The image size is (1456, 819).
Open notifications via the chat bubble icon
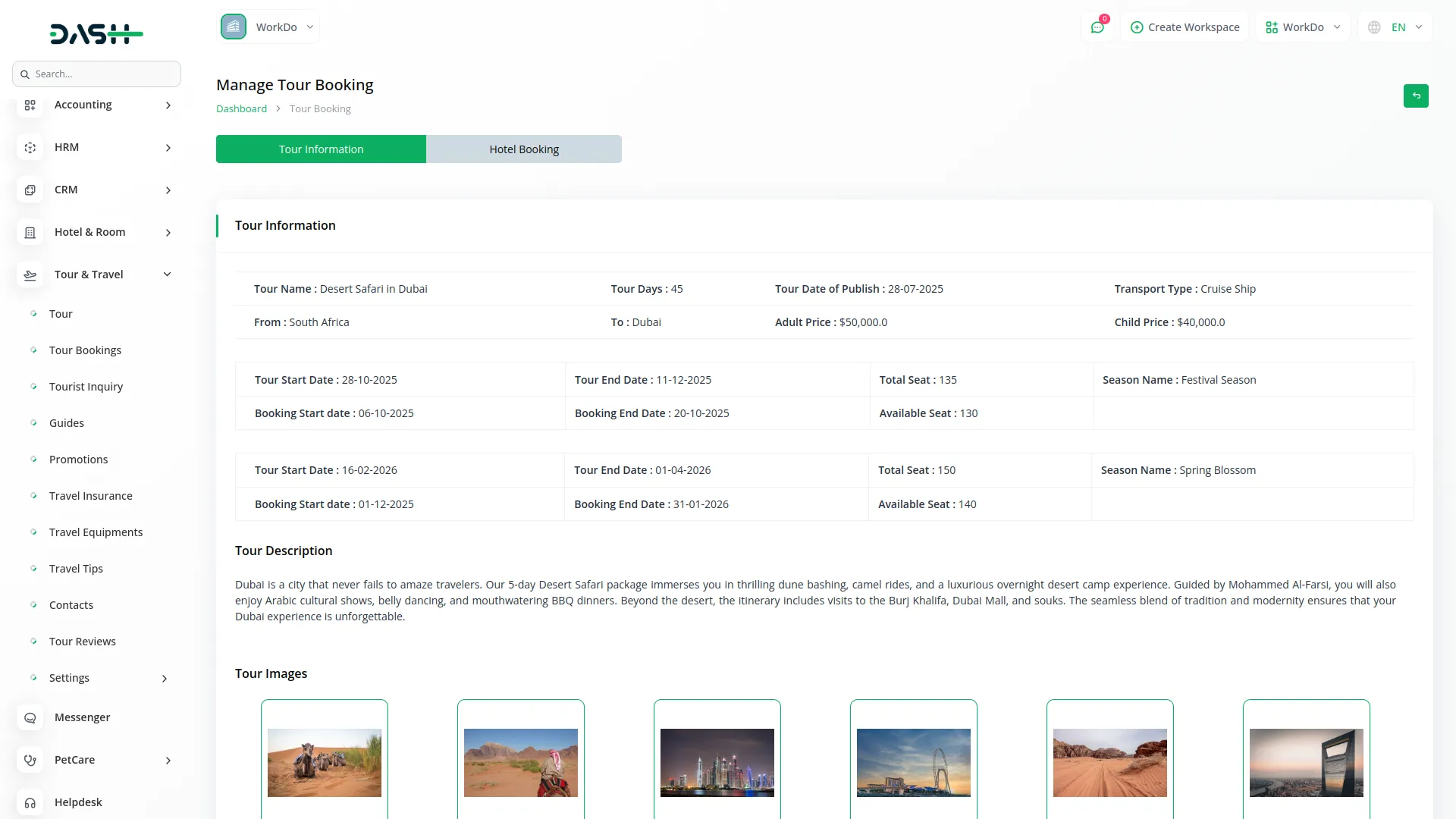(1097, 27)
